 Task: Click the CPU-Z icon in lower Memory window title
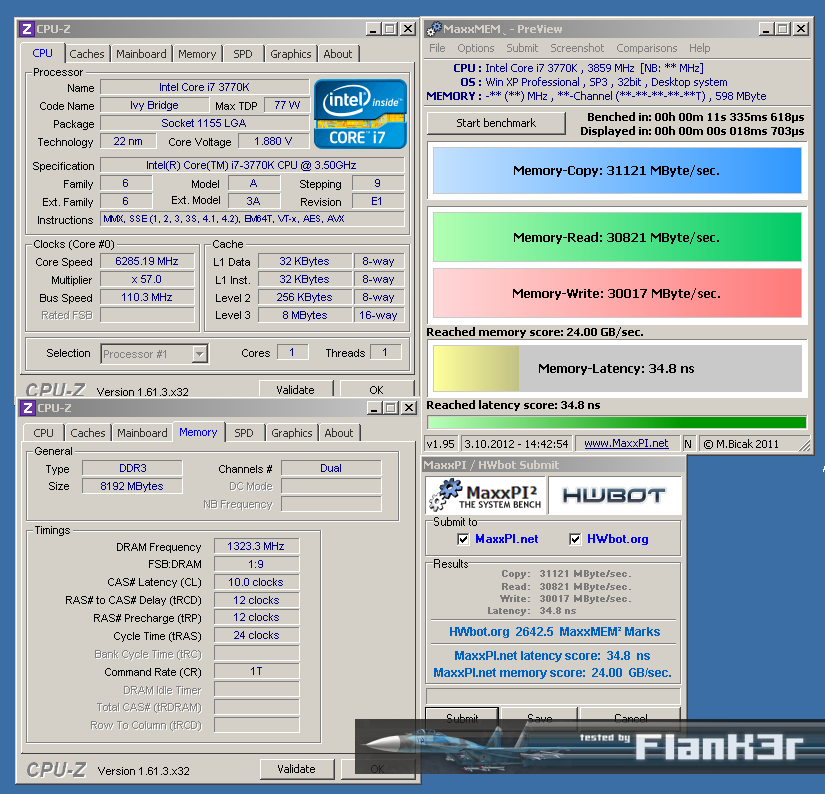[x=28, y=408]
